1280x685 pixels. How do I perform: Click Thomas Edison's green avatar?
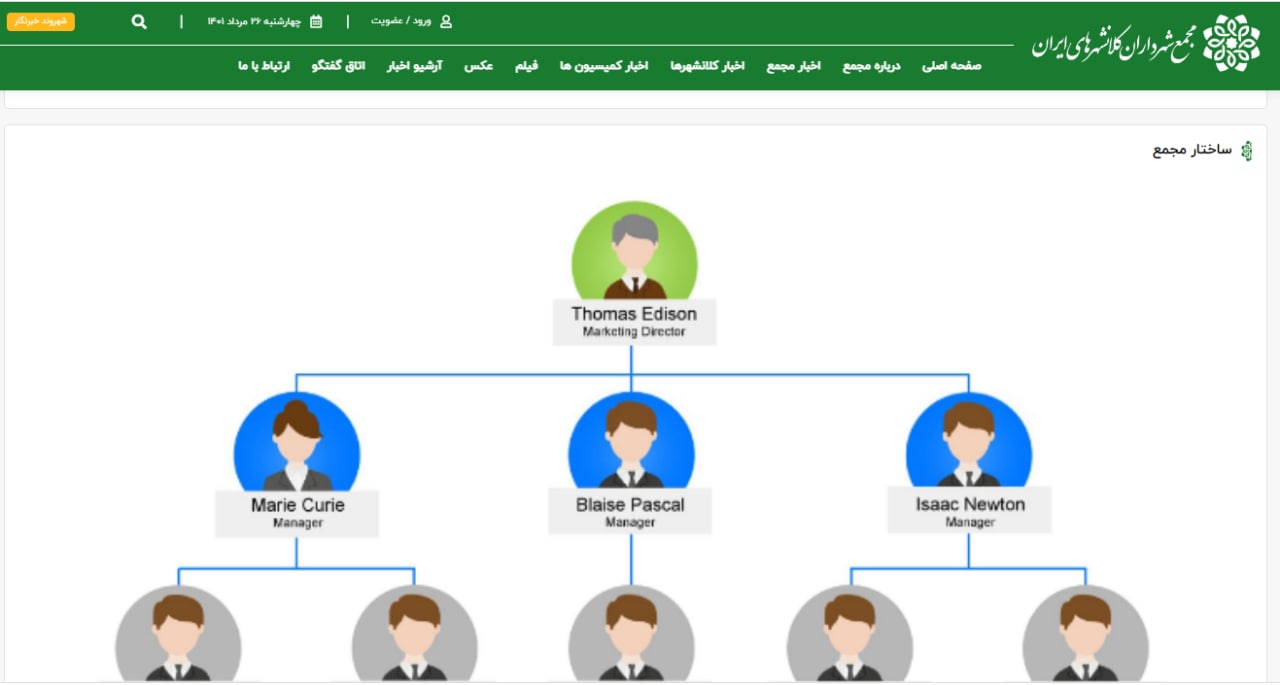click(634, 252)
